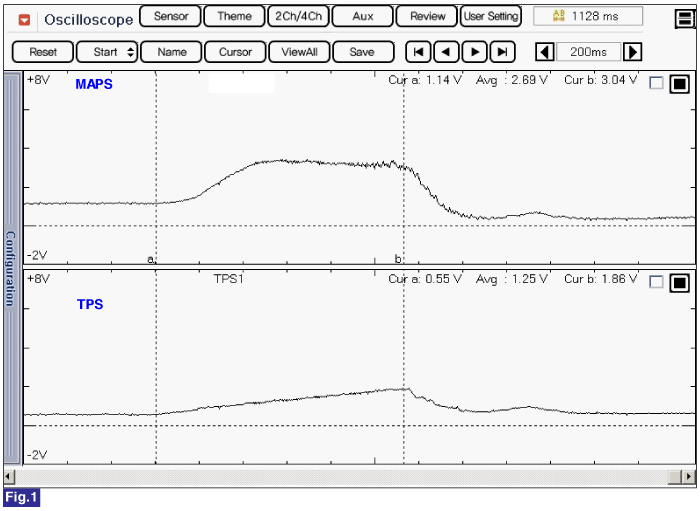Click the window layout icon at top right
700x511 pixels.
point(685,19)
